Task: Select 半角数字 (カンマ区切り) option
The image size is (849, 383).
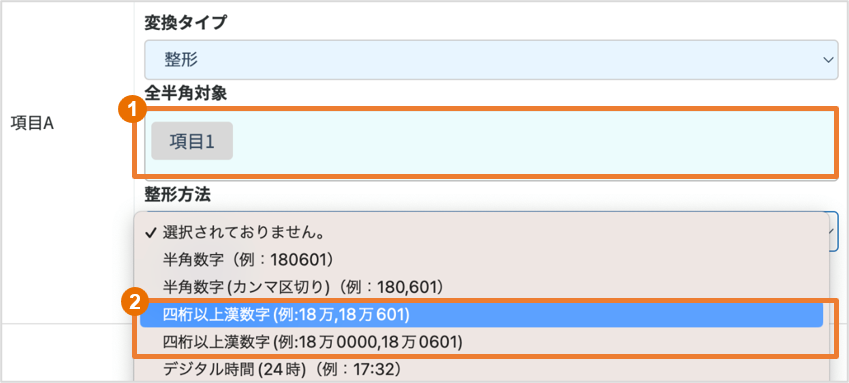Action: [x=481, y=287]
